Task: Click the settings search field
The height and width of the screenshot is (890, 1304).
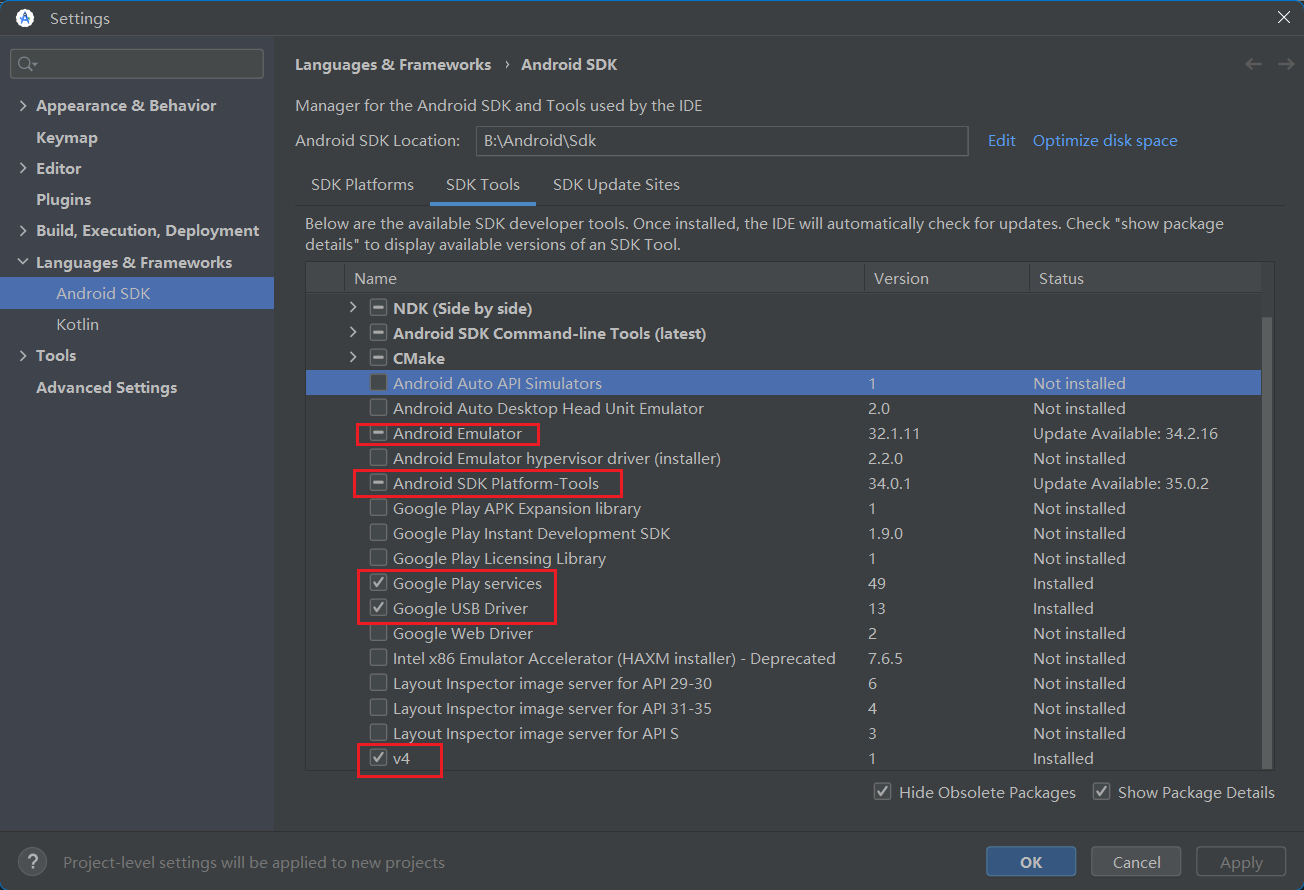Action: coord(137,64)
